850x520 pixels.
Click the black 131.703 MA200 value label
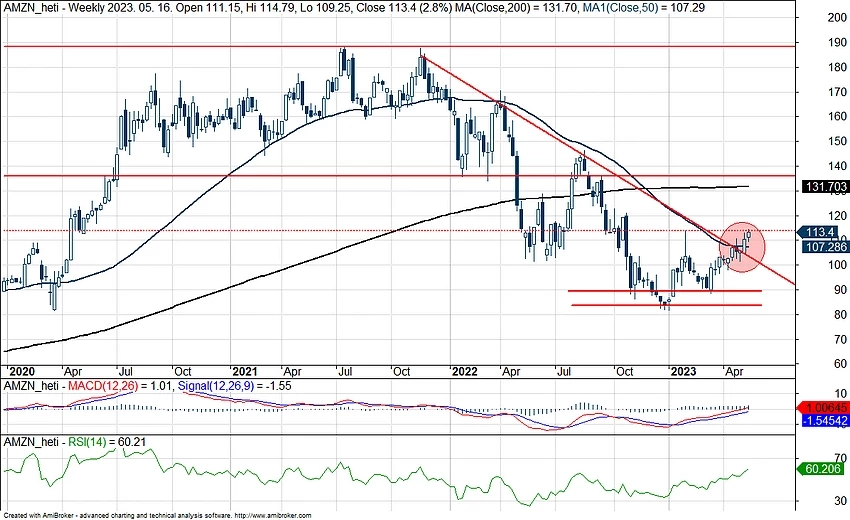pos(825,187)
